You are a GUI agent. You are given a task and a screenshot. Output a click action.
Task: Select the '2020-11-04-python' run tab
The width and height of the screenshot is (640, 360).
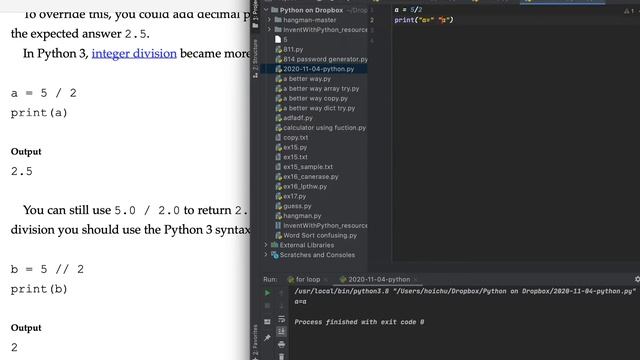point(375,280)
